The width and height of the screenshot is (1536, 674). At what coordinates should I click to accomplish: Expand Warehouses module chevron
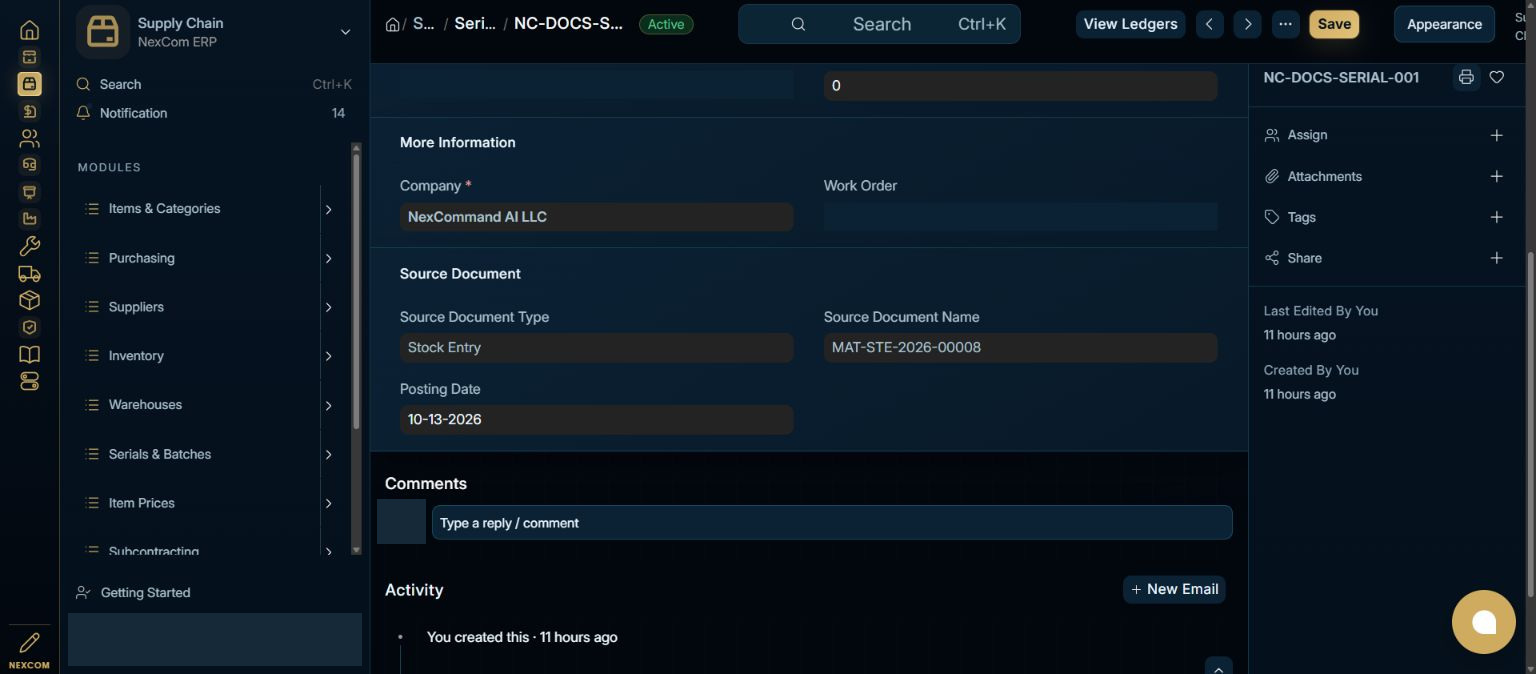(328, 405)
